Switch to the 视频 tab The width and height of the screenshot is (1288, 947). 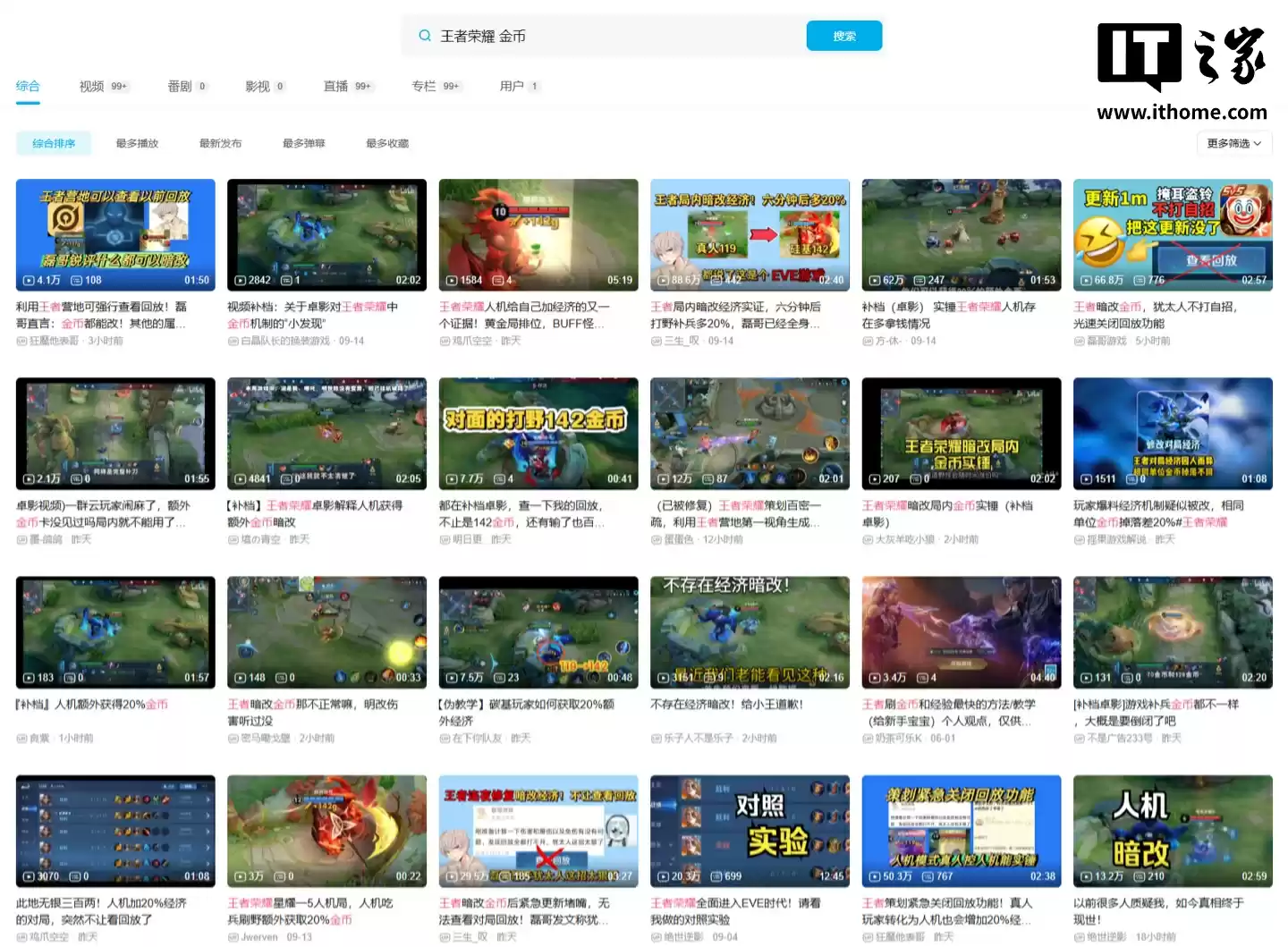click(92, 86)
